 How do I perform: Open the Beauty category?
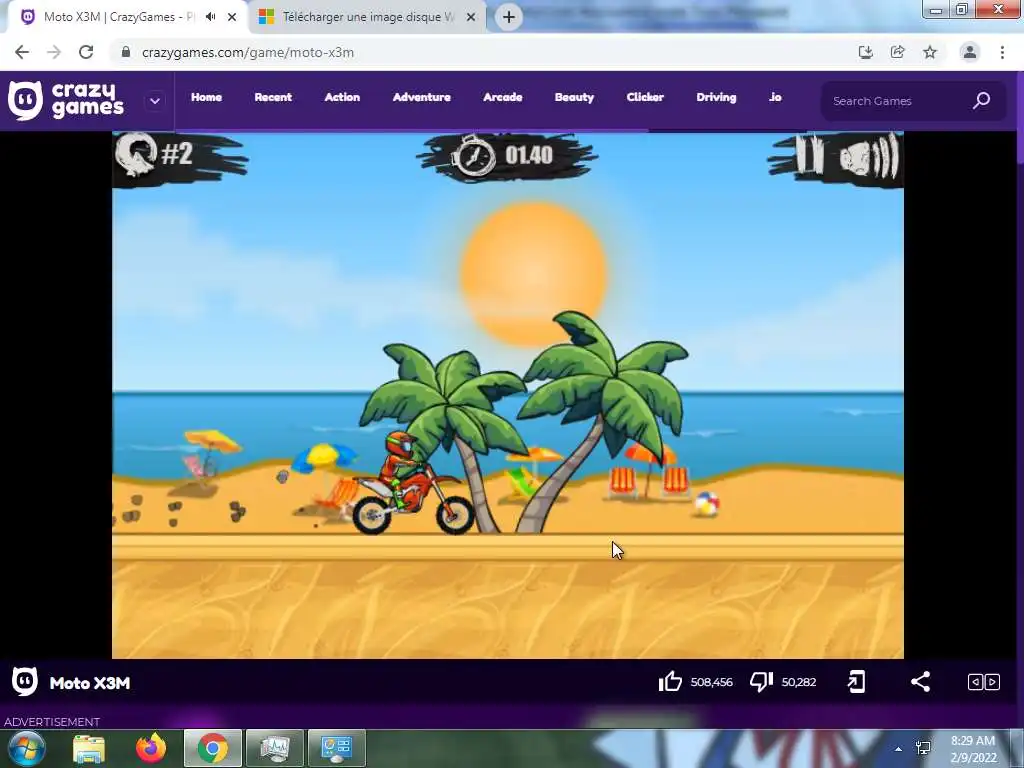click(575, 97)
